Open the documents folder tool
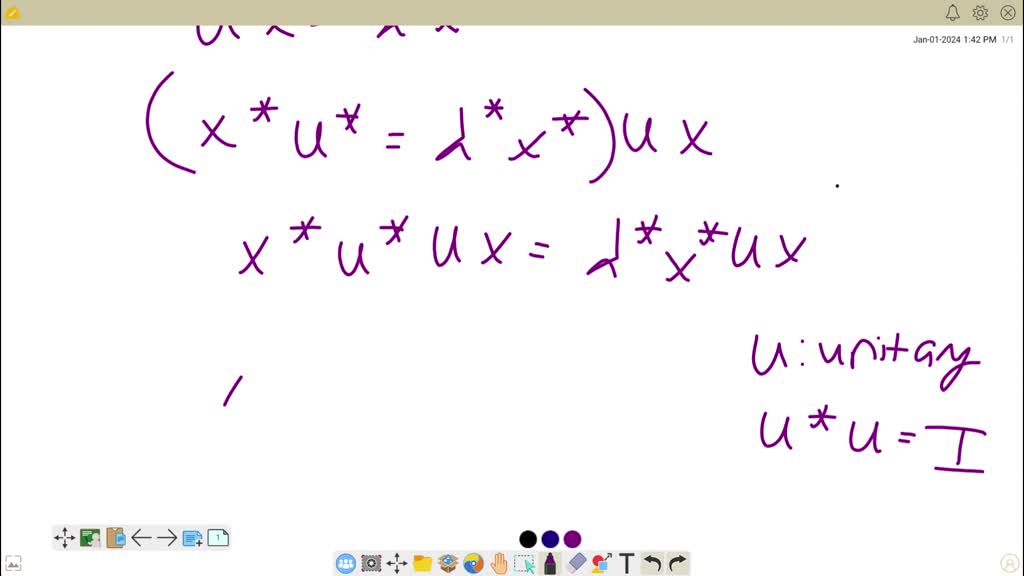 coord(422,563)
